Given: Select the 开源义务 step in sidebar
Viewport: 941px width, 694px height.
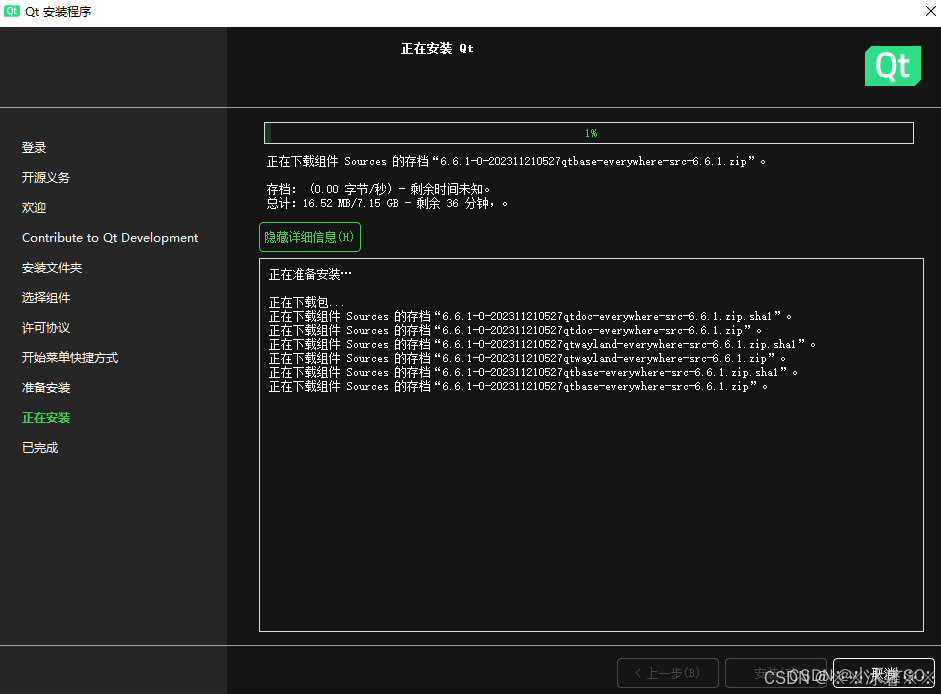Looking at the screenshot, I should 46,178.
